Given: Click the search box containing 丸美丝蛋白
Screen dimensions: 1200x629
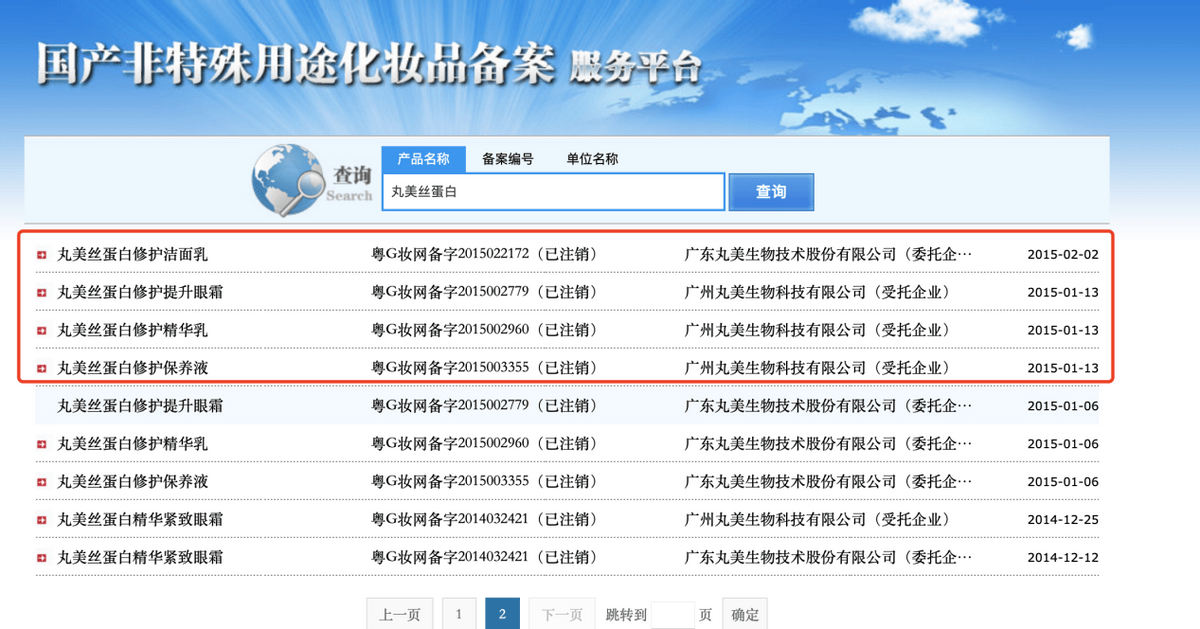Looking at the screenshot, I should [553, 192].
